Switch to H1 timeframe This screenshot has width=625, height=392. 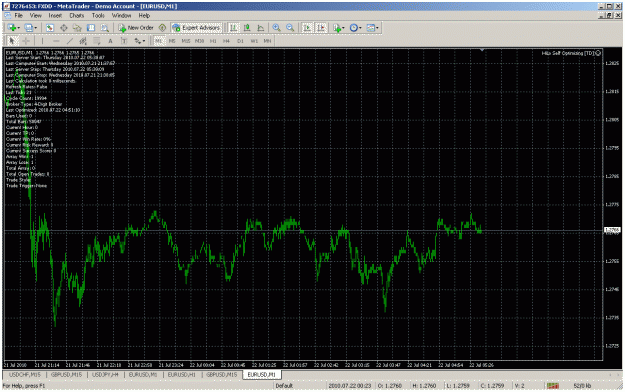click(x=213, y=41)
